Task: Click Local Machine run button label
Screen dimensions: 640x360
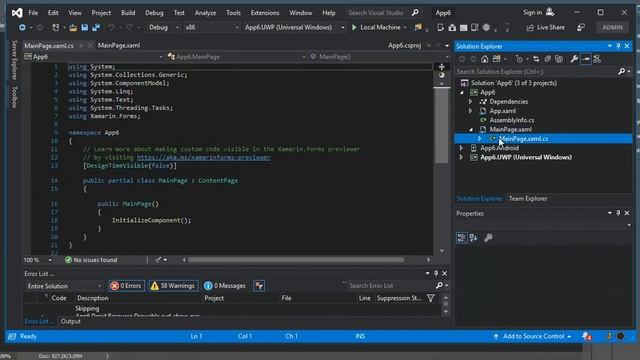Action: (380, 27)
